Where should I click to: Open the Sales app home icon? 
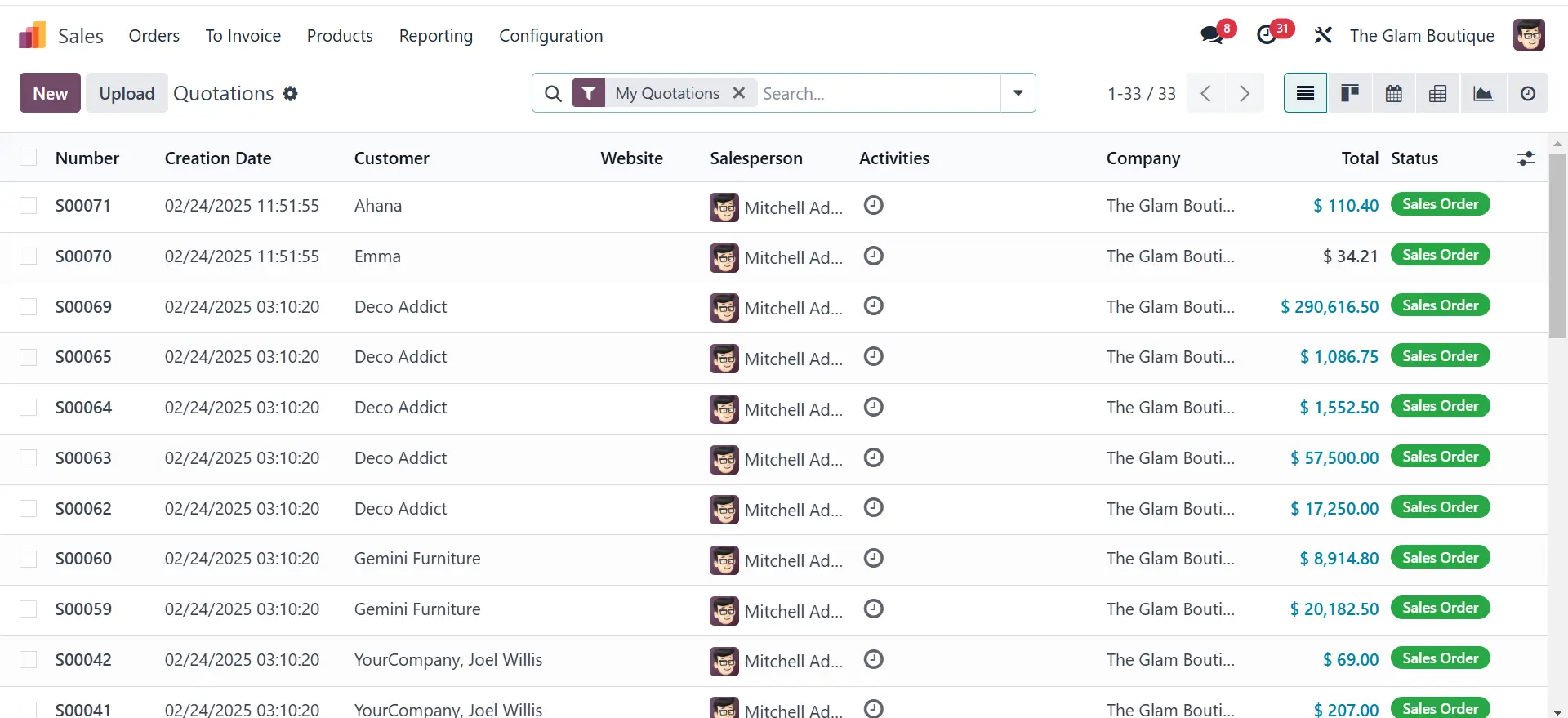click(x=32, y=35)
